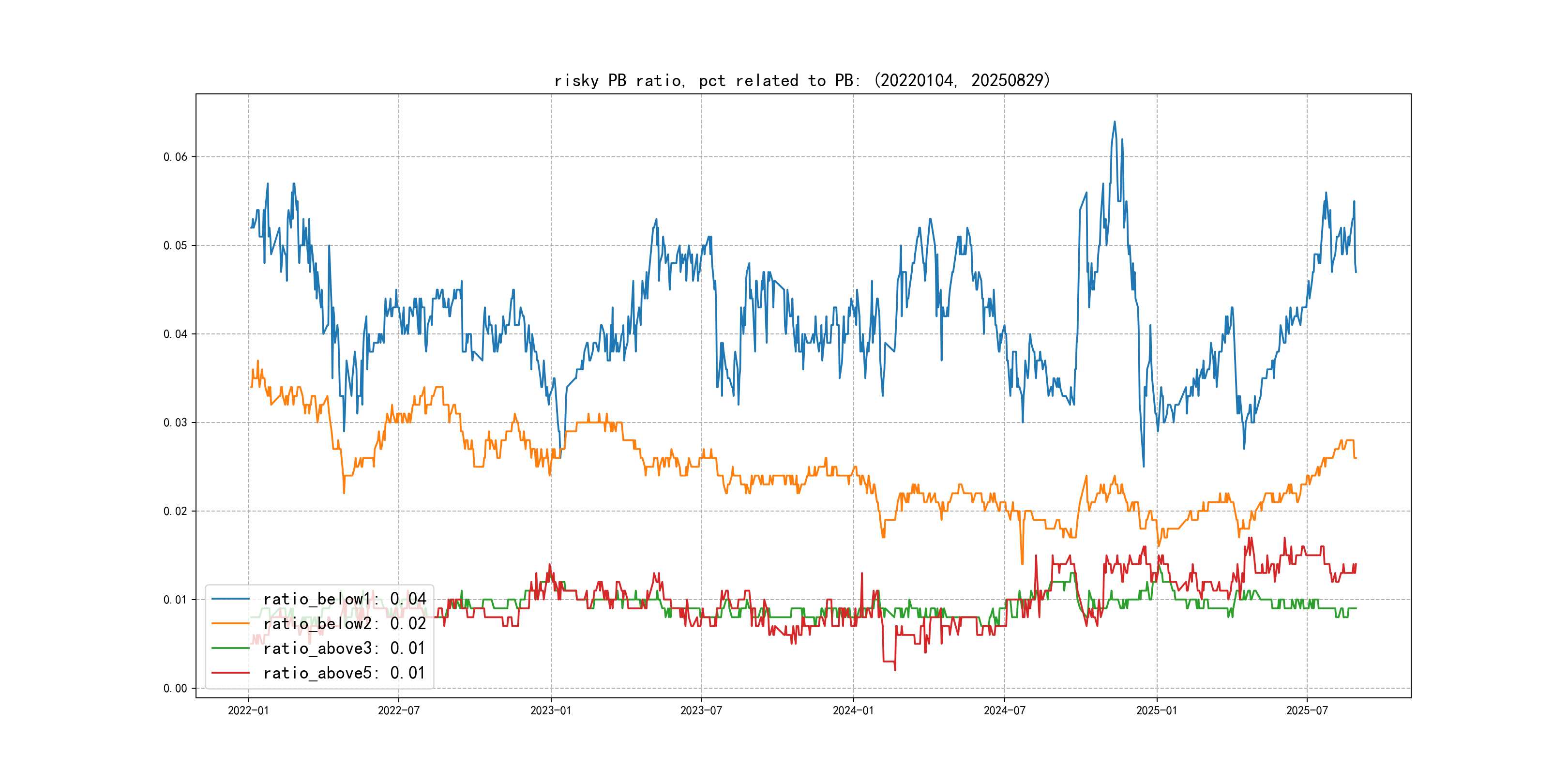The image size is (1568, 784).
Task: Click the 2025-07 x-axis tick label
Action: tap(1307, 710)
